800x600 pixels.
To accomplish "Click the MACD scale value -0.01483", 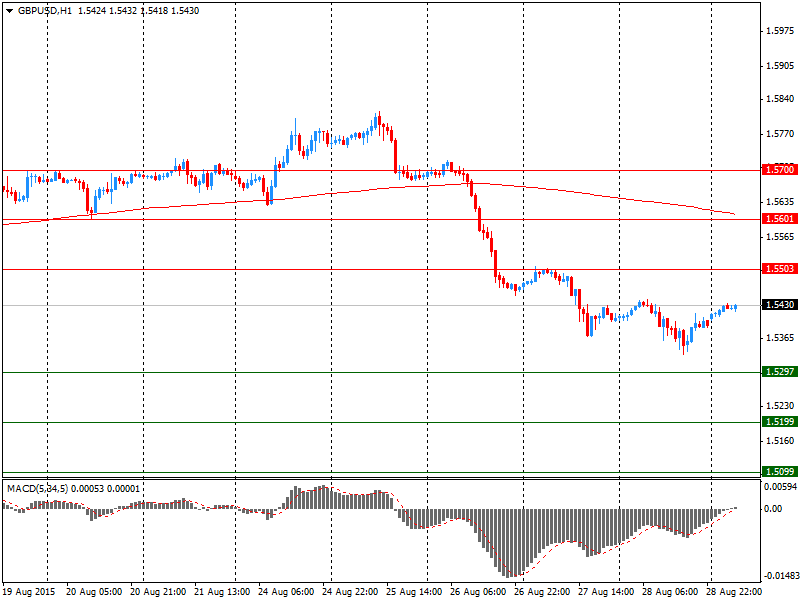I will [781, 576].
